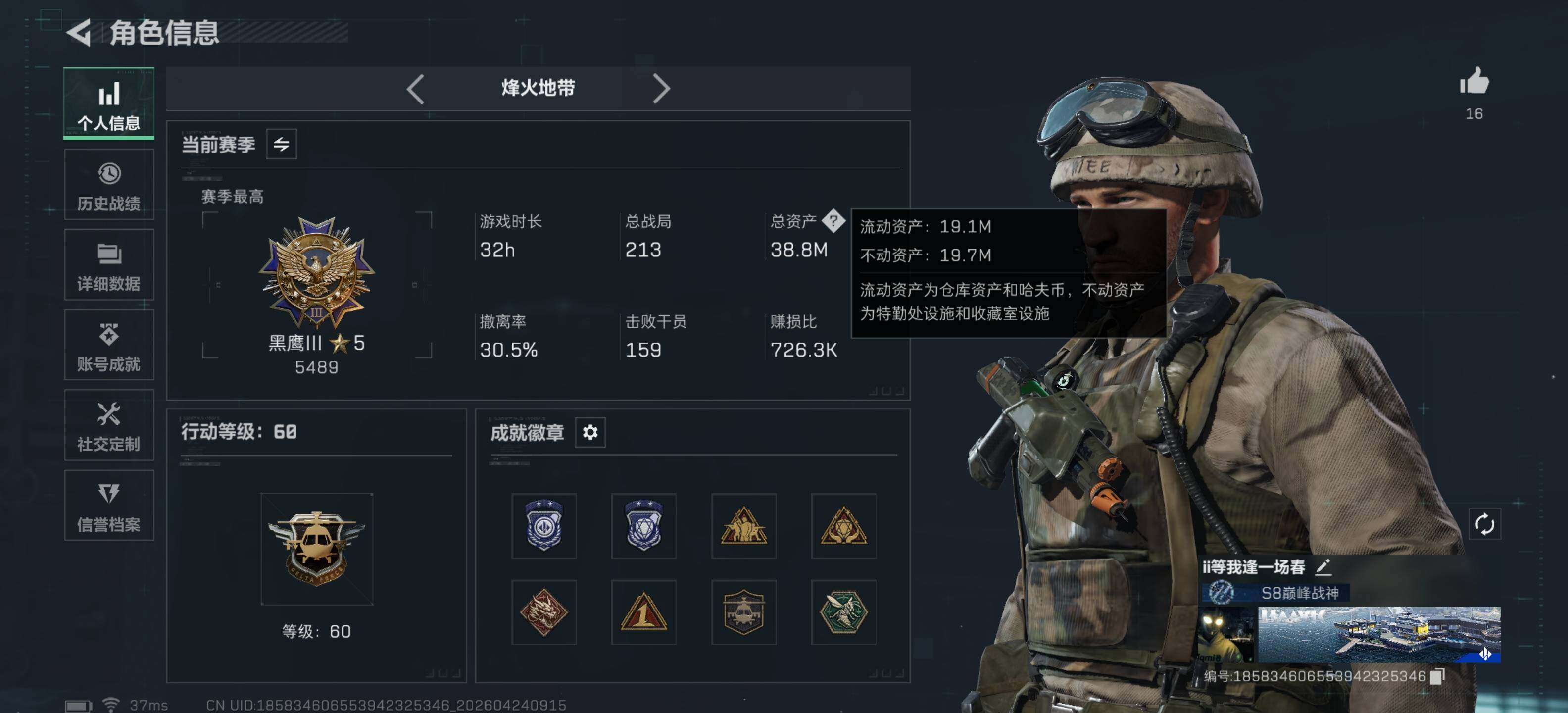
Task: Give a thumbs-up like to this profile
Action: coord(1473,82)
